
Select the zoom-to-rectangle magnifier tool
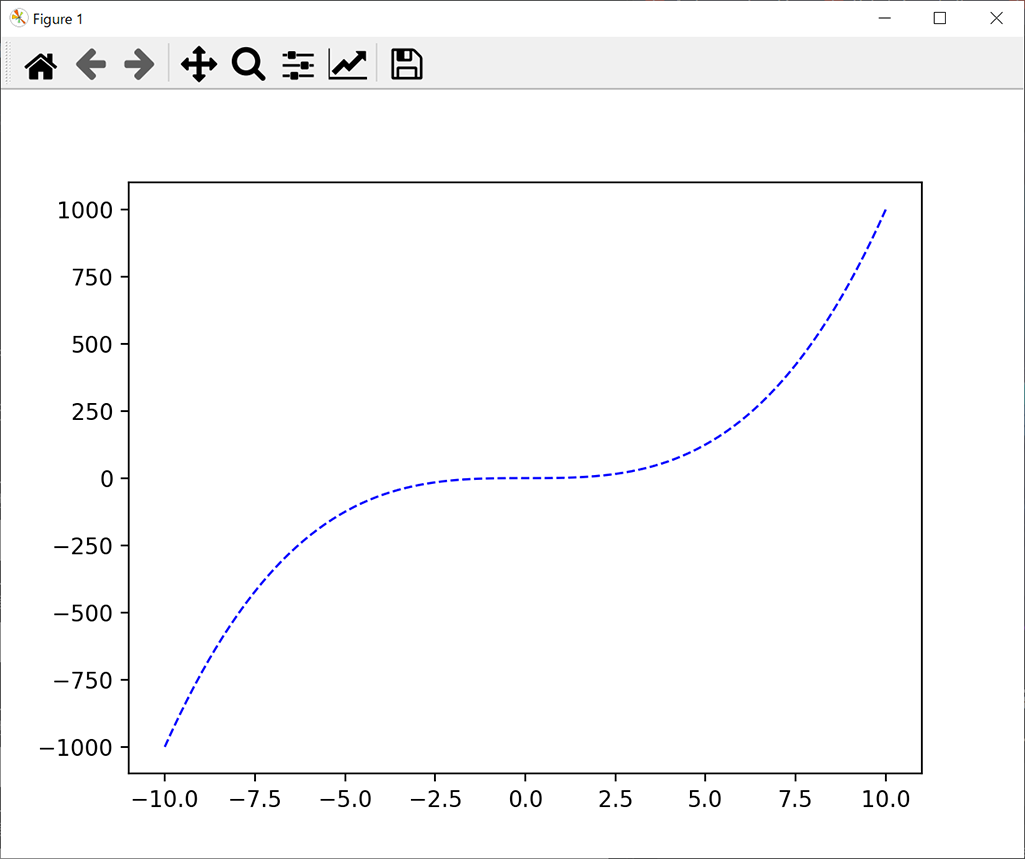(x=248, y=65)
